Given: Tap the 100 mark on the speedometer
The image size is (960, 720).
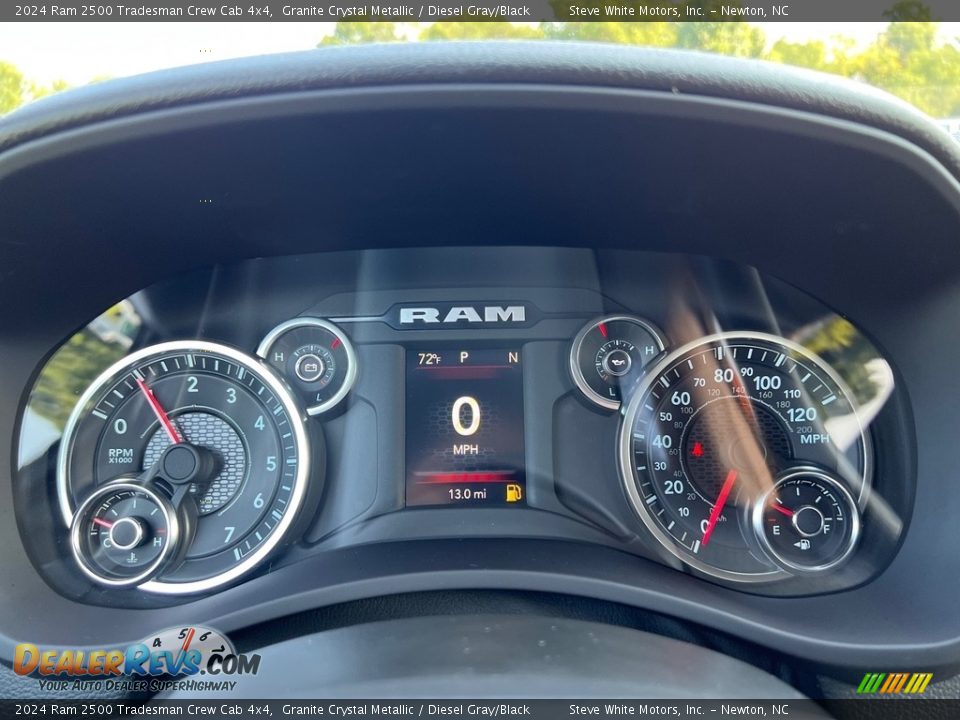Looking at the screenshot, I should (x=767, y=383).
